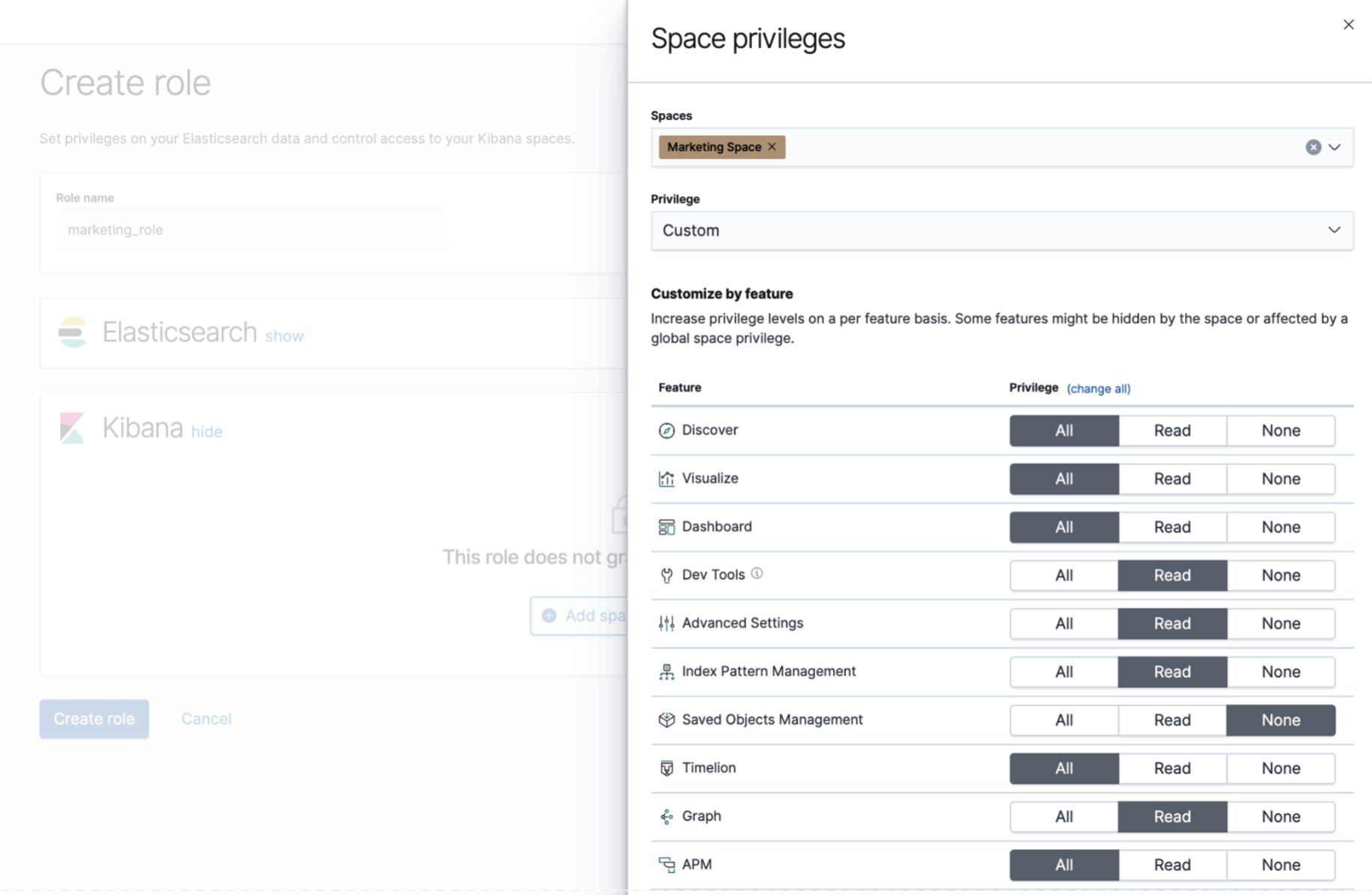
Task: Open the Privilege dropdown showing Custom
Action: point(1002,231)
